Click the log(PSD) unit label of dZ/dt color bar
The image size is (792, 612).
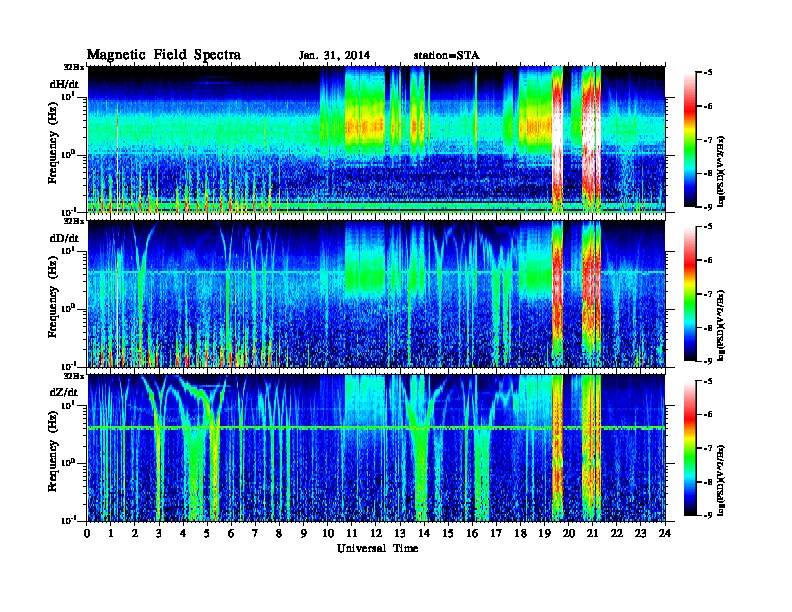tap(722, 480)
